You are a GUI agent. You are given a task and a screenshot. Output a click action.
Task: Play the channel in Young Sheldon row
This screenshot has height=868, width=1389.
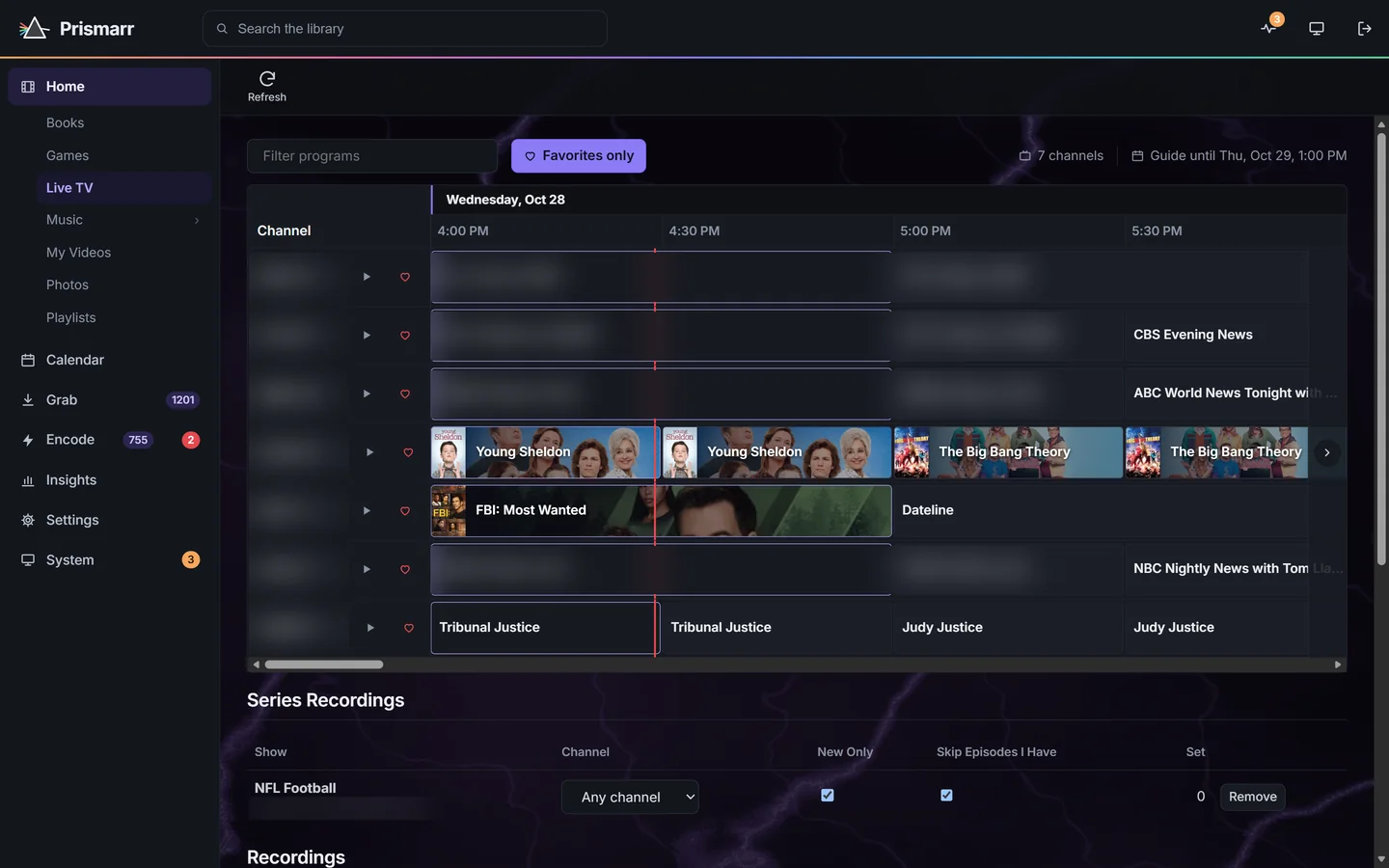(x=369, y=452)
